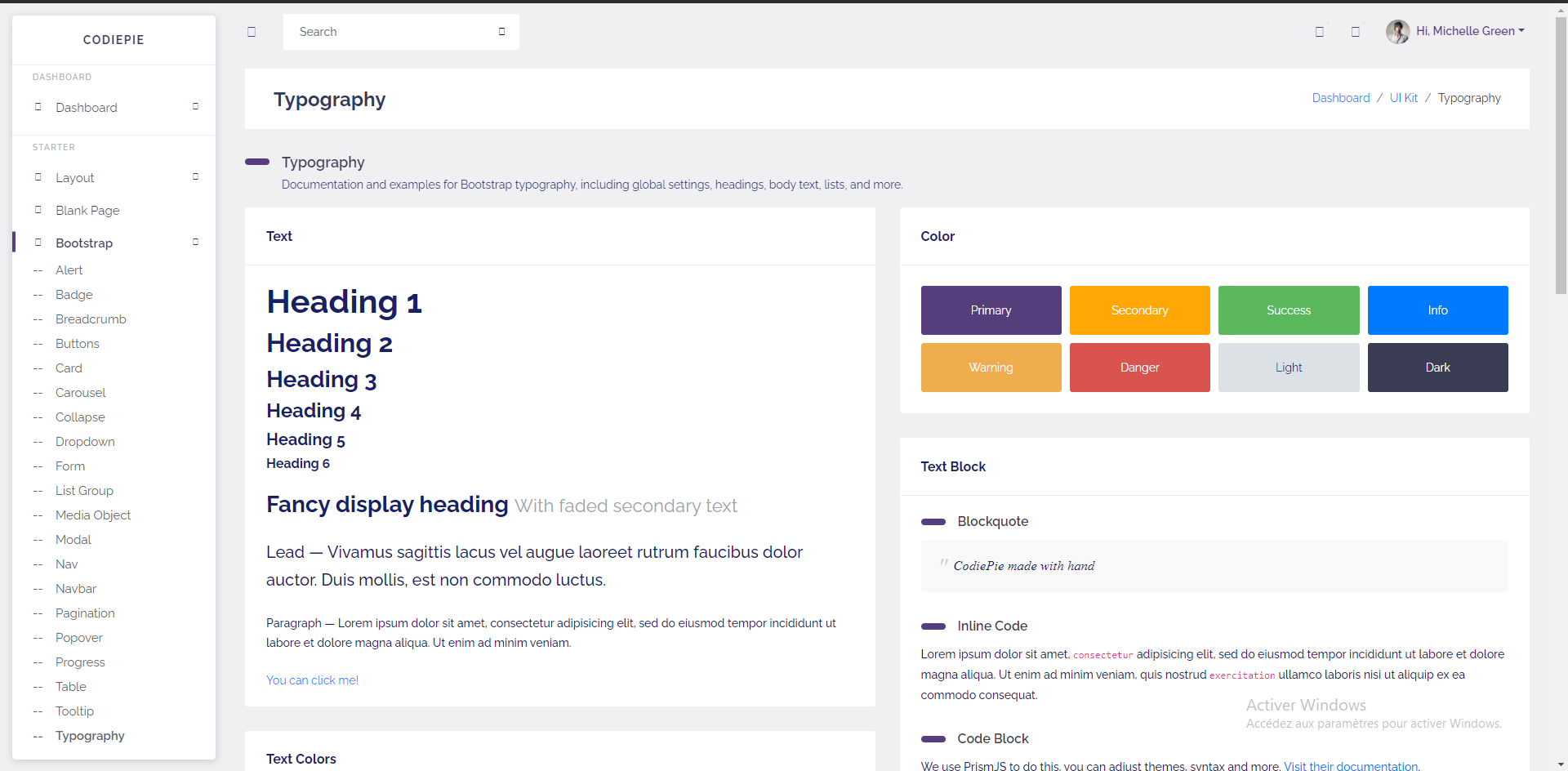Screen dimensions: 1568x771
Task: Click the search icon inside the Search box
Action: (501, 32)
